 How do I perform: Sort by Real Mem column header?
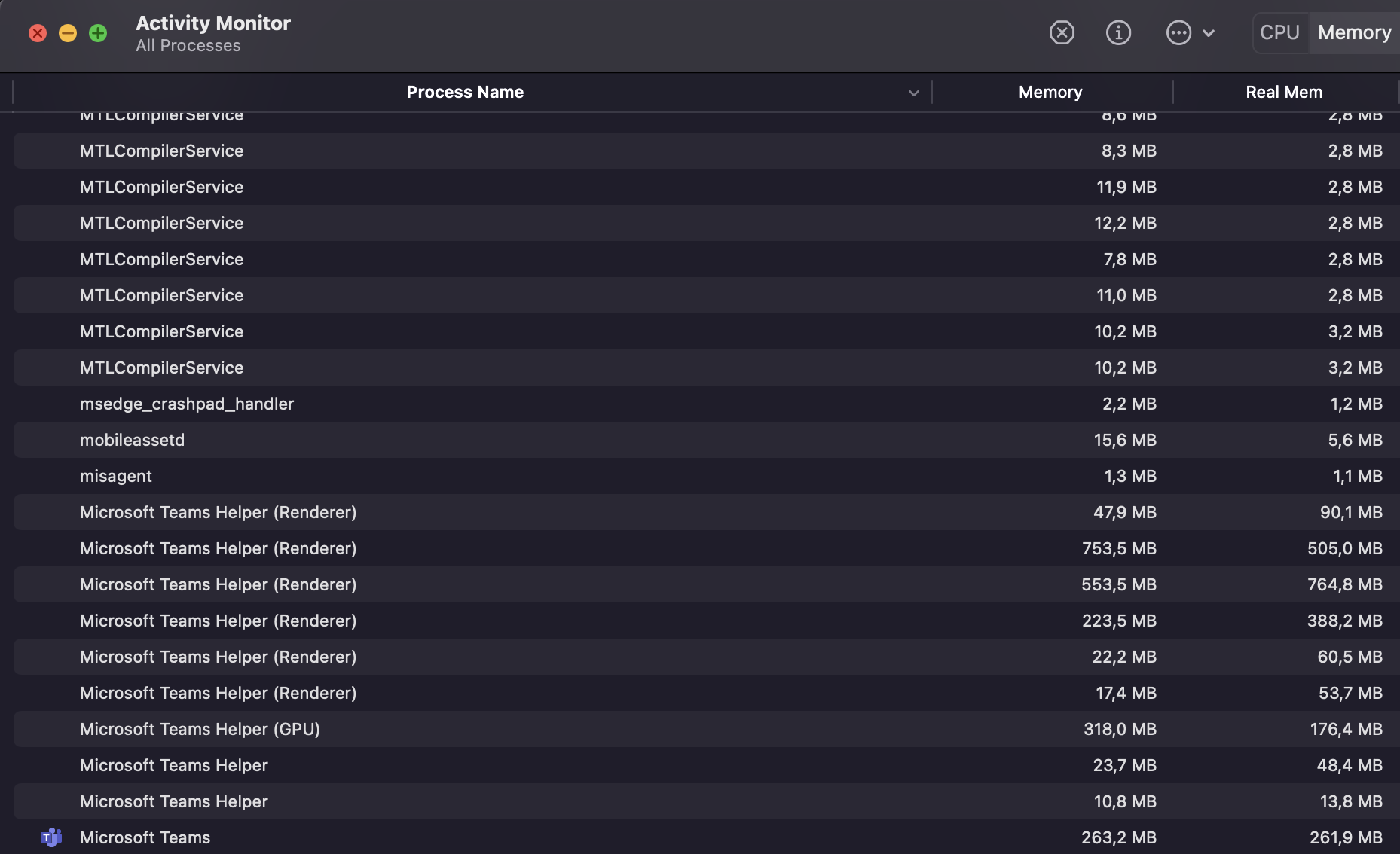(x=1284, y=92)
